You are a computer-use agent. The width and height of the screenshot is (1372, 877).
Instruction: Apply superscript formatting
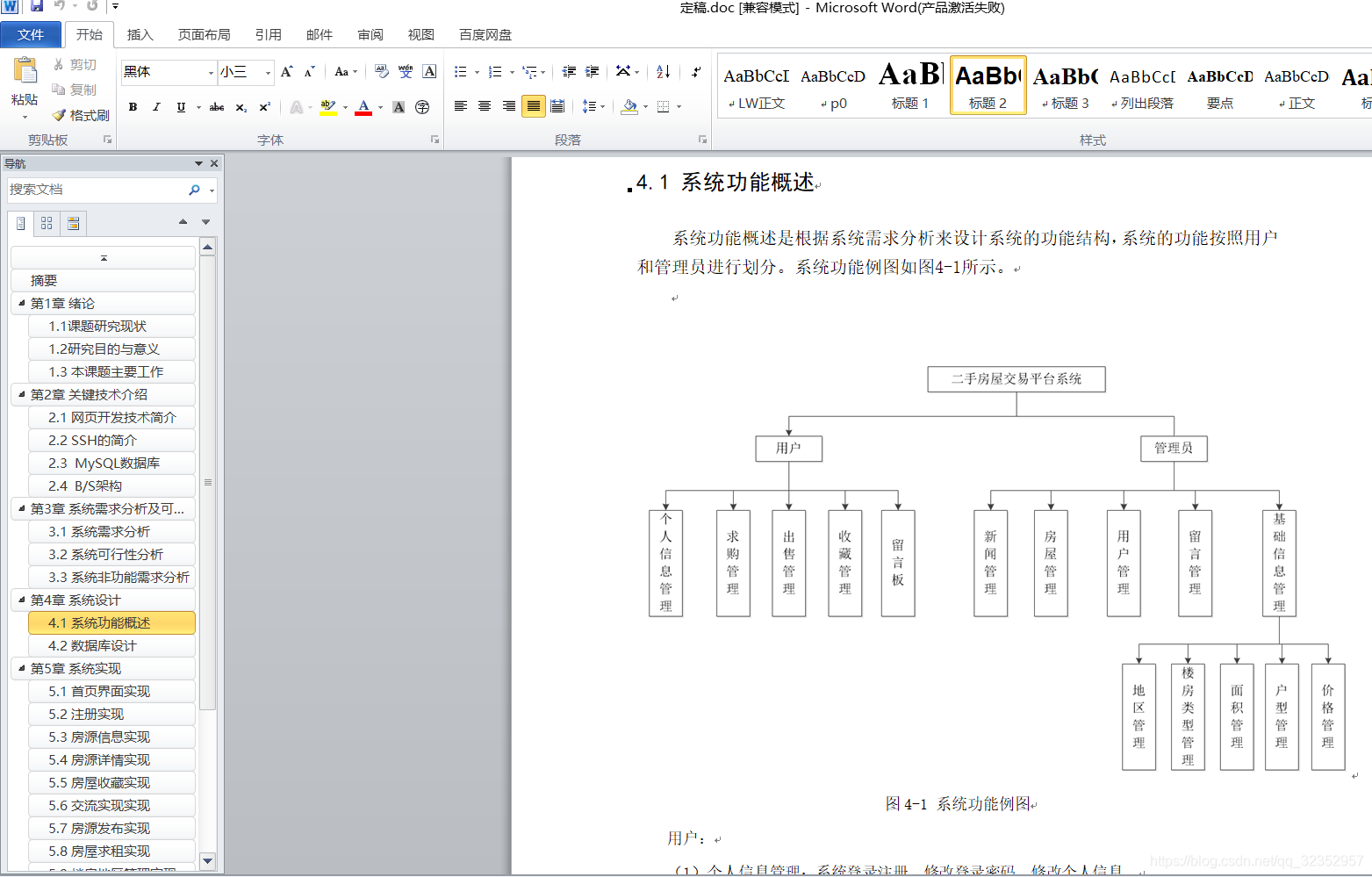264,107
